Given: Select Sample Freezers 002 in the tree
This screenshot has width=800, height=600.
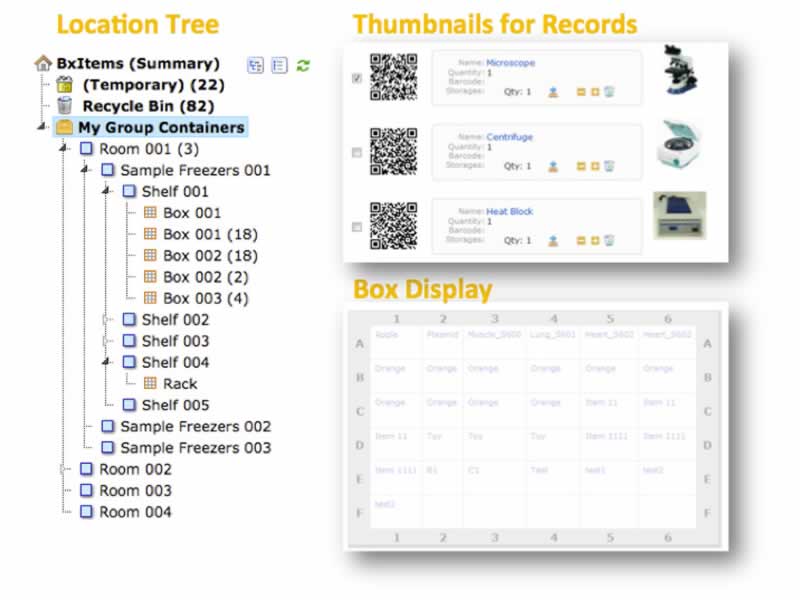Looking at the screenshot, I should point(195,426).
